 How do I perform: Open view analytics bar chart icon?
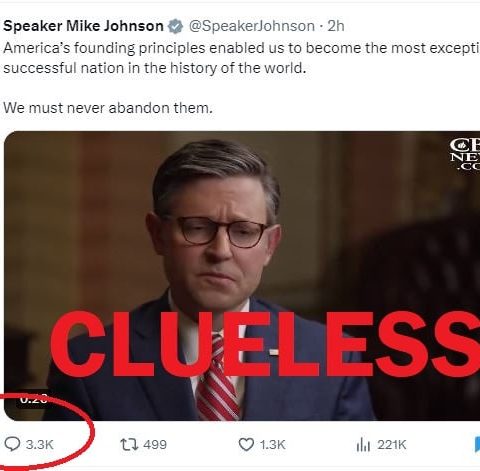[363, 445]
